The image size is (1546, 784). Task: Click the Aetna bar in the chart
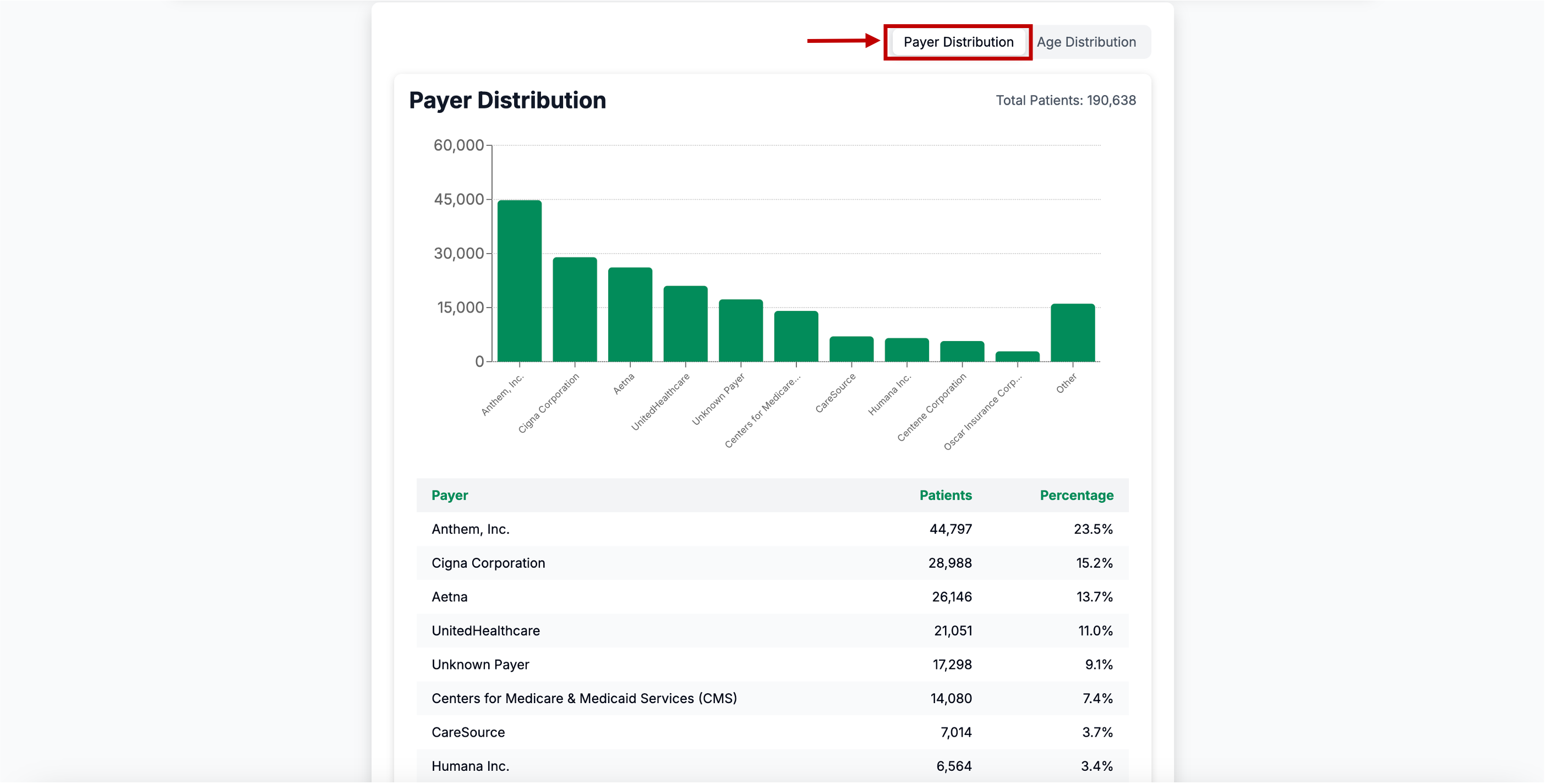coord(630,314)
